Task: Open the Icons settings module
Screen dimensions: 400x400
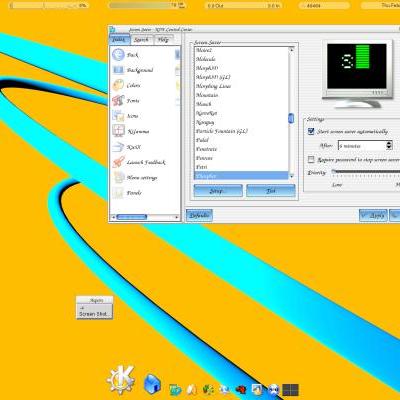Action: [125, 116]
